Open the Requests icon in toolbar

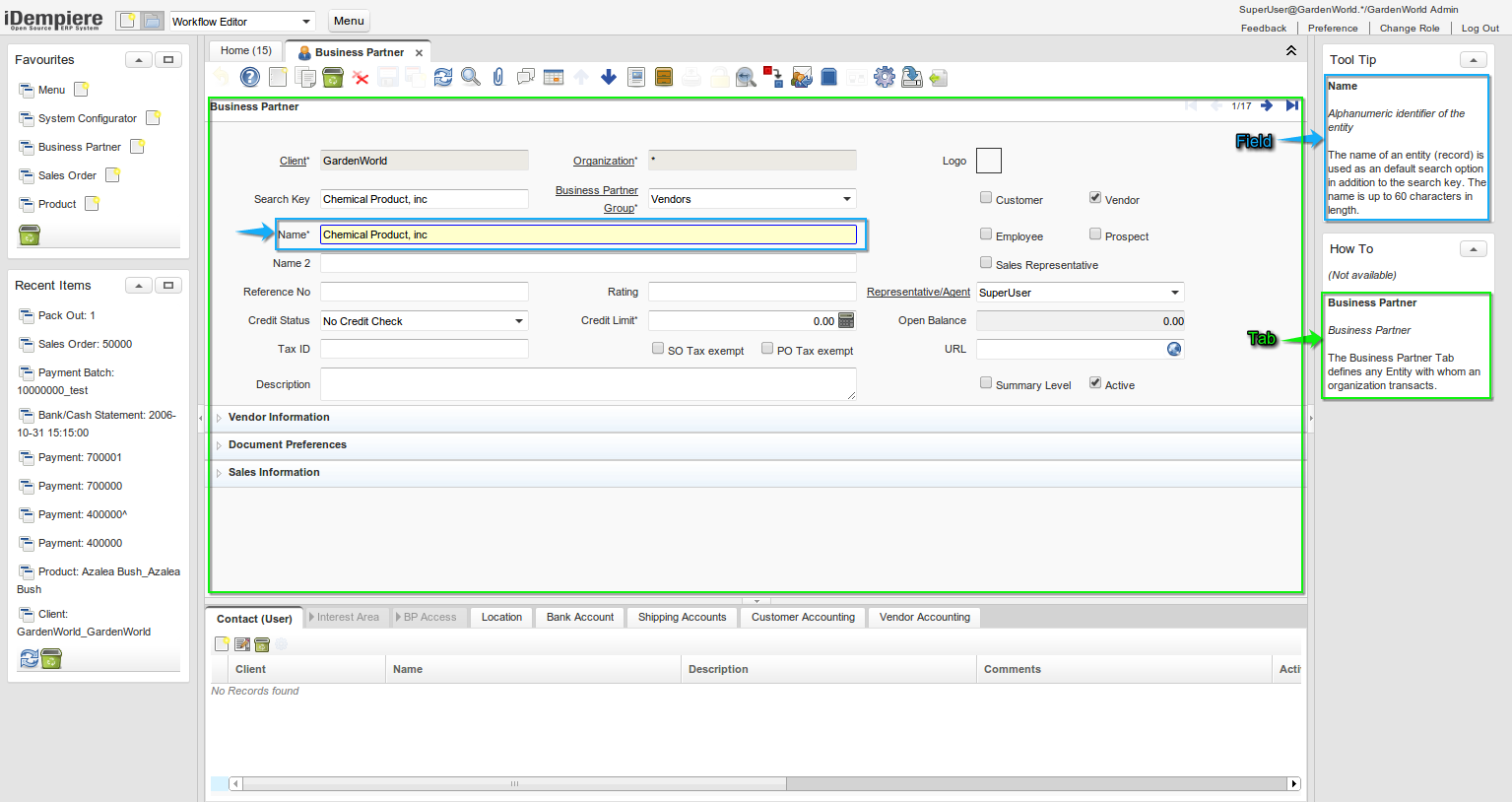pos(802,77)
